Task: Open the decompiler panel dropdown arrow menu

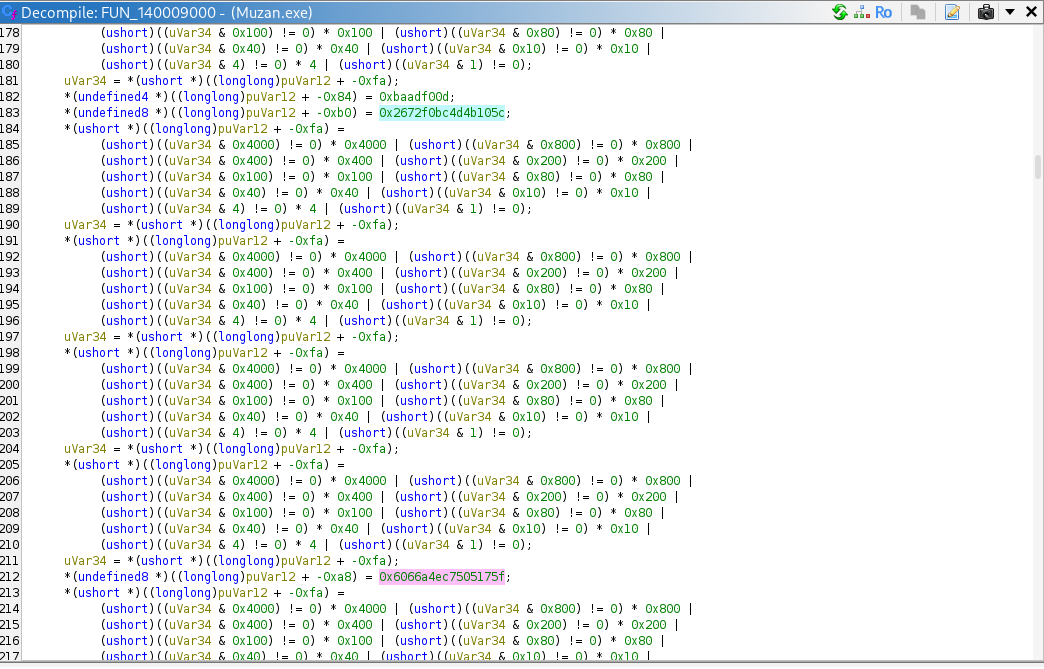Action: coord(1009,12)
